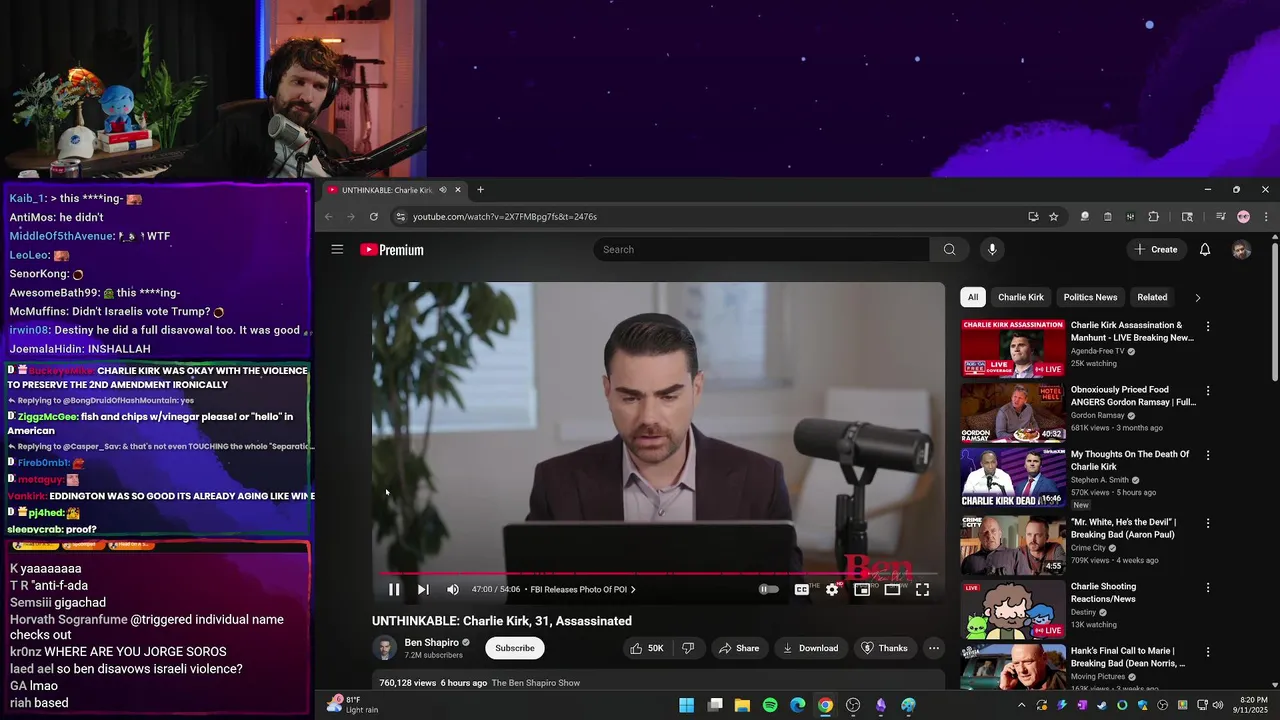The height and width of the screenshot is (720, 1280).
Task: Open options for Gordon Ramsay 'Obnoxiously Priced Food' video
Action: (1208, 391)
